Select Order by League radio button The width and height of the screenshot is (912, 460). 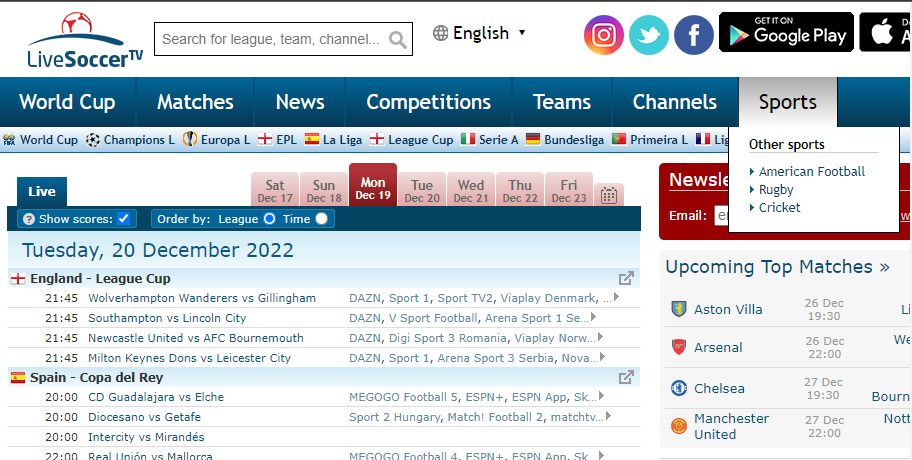click(x=269, y=219)
